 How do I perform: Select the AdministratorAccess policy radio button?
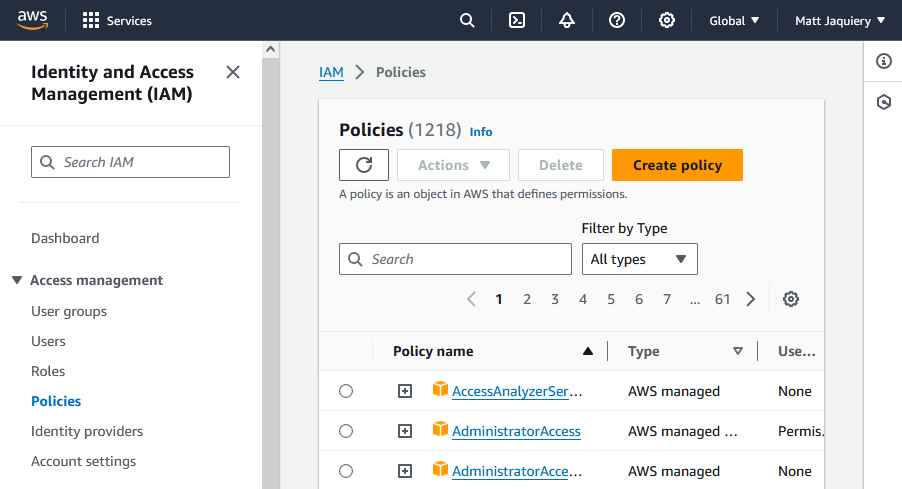[346, 431]
